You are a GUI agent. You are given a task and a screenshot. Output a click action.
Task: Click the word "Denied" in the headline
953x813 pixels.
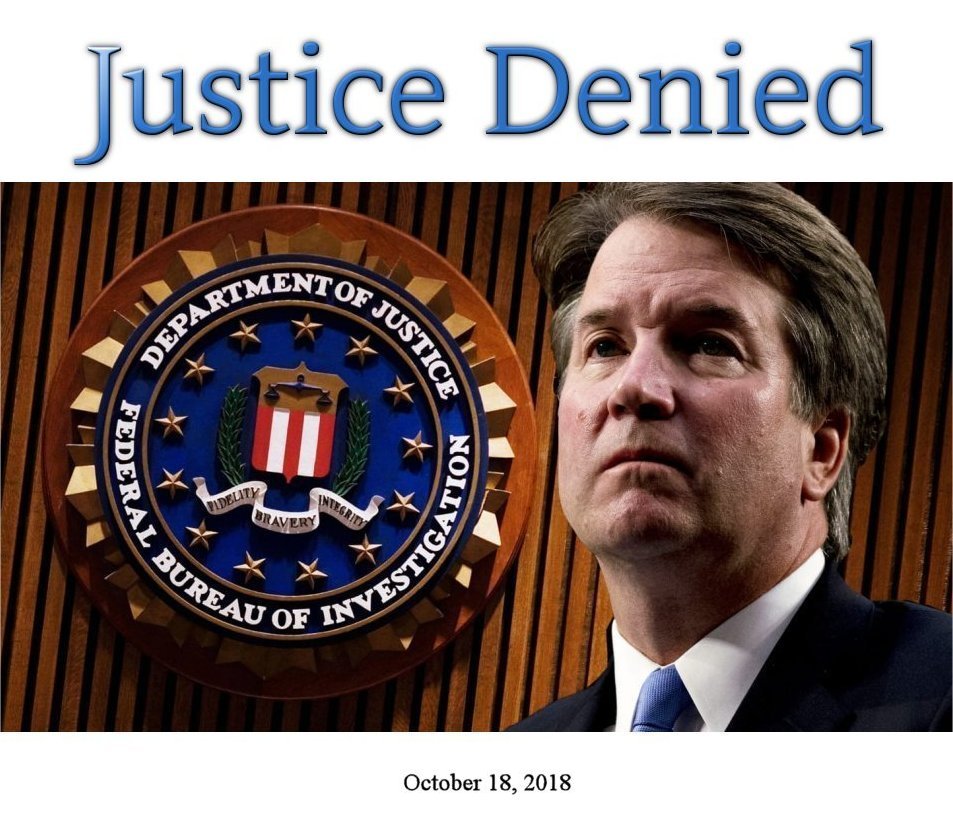pos(683,88)
